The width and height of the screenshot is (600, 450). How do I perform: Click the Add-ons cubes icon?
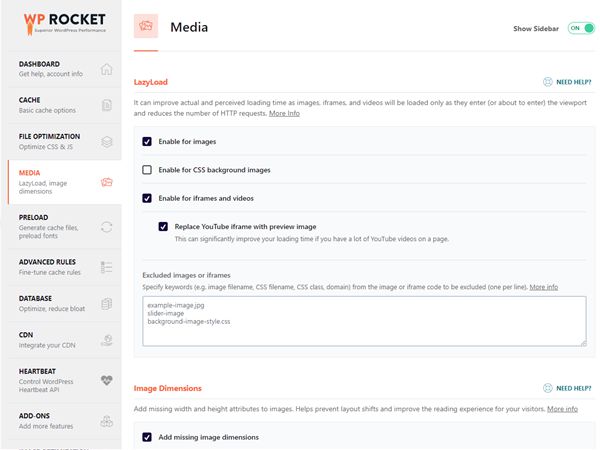(107, 421)
